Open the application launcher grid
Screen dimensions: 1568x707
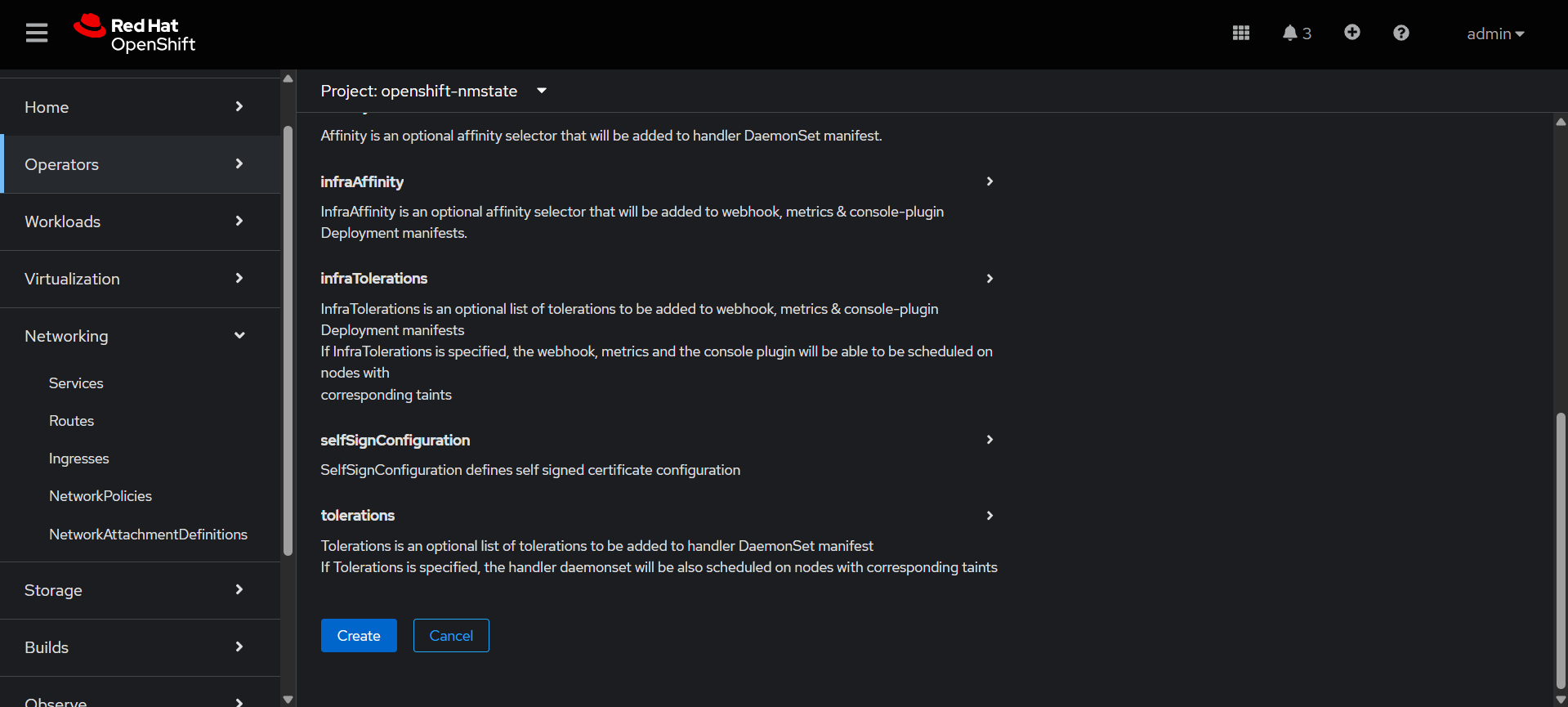click(x=1240, y=34)
